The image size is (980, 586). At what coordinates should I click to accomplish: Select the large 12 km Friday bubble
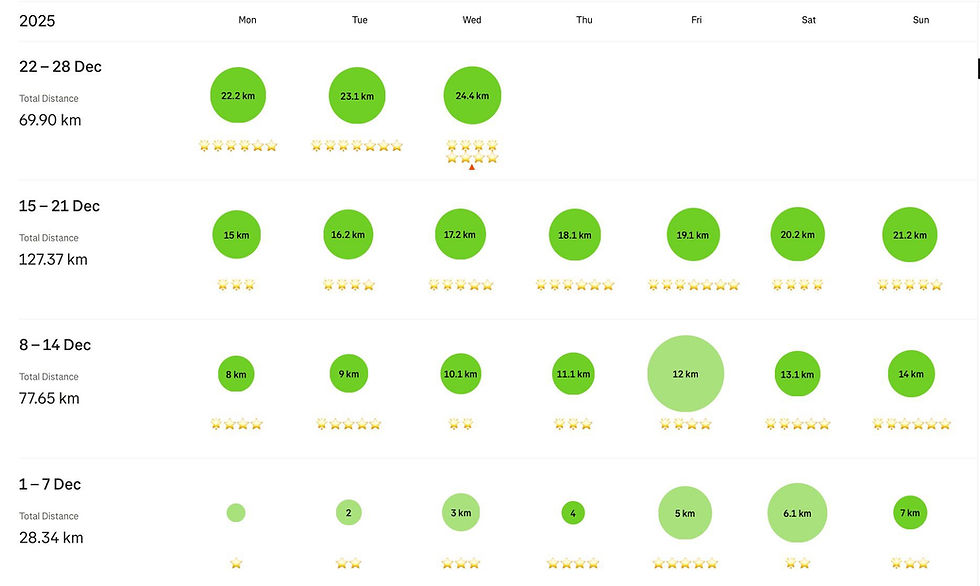pos(685,374)
